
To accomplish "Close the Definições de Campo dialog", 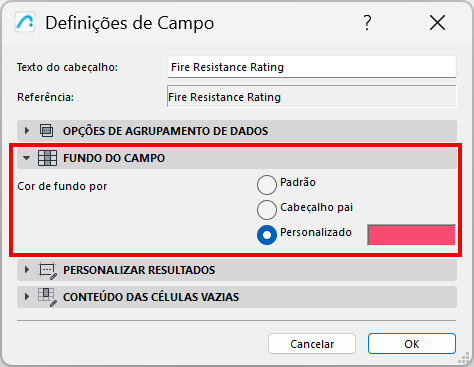I will 437,23.
